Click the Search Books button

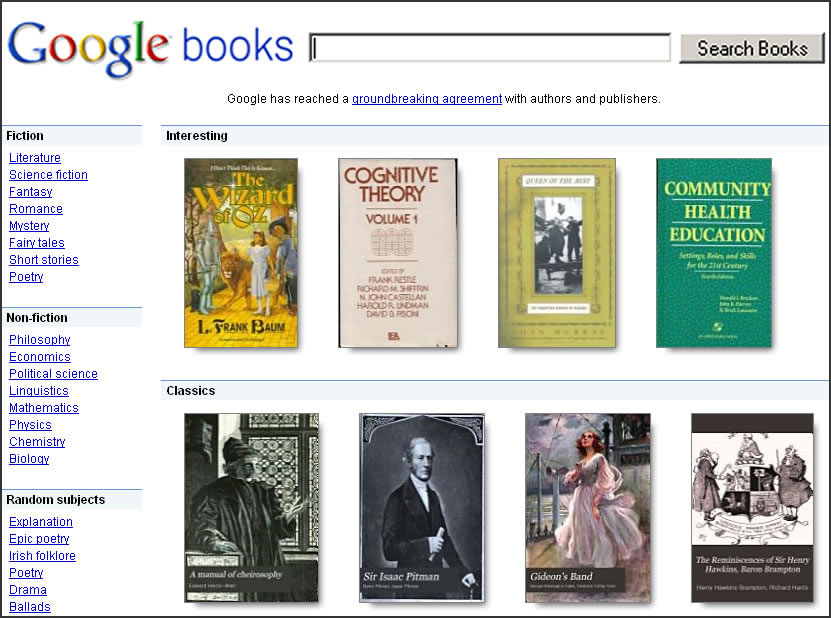(x=751, y=48)
